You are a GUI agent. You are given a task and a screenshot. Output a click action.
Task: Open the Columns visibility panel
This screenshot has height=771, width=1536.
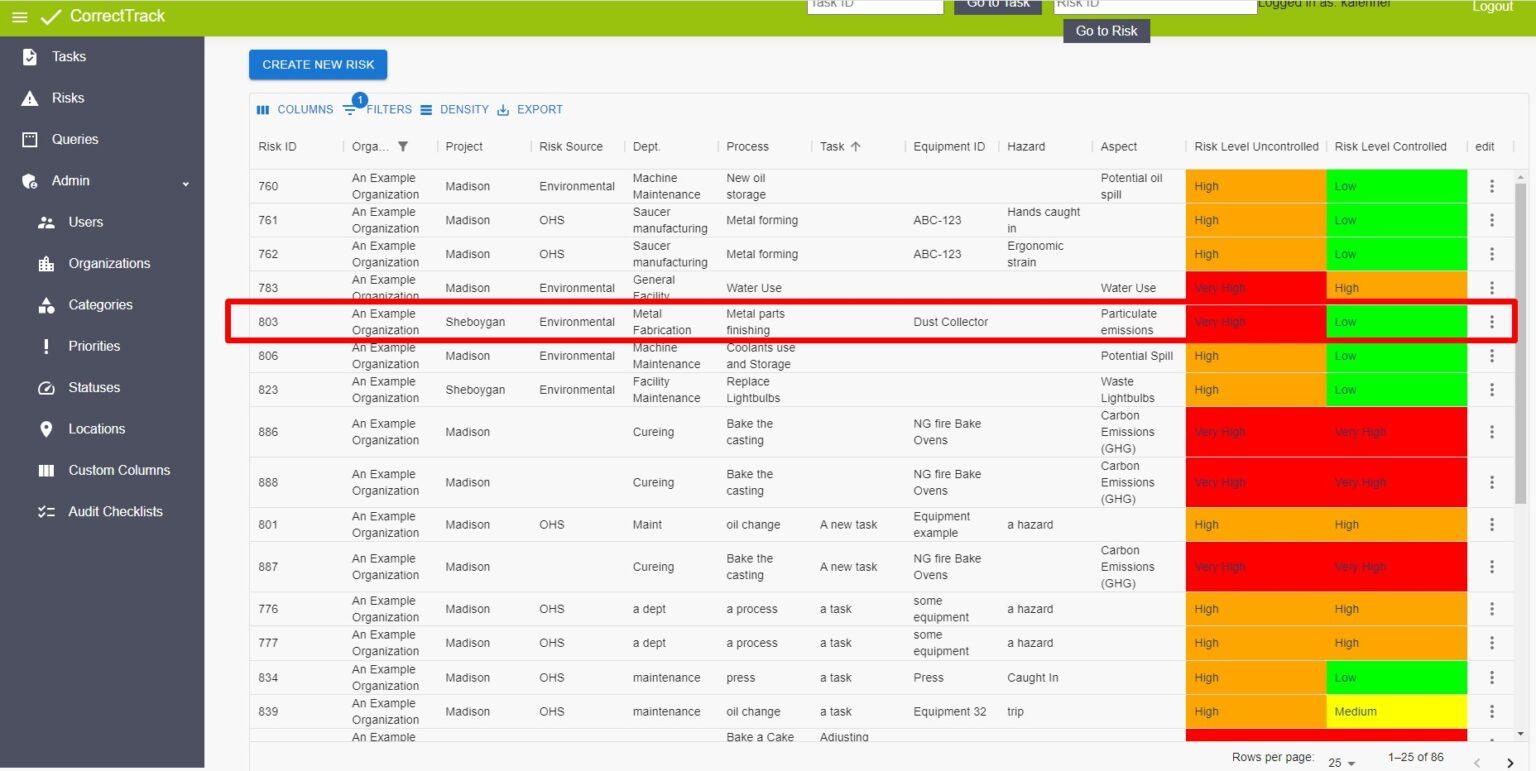coord(295,110)
